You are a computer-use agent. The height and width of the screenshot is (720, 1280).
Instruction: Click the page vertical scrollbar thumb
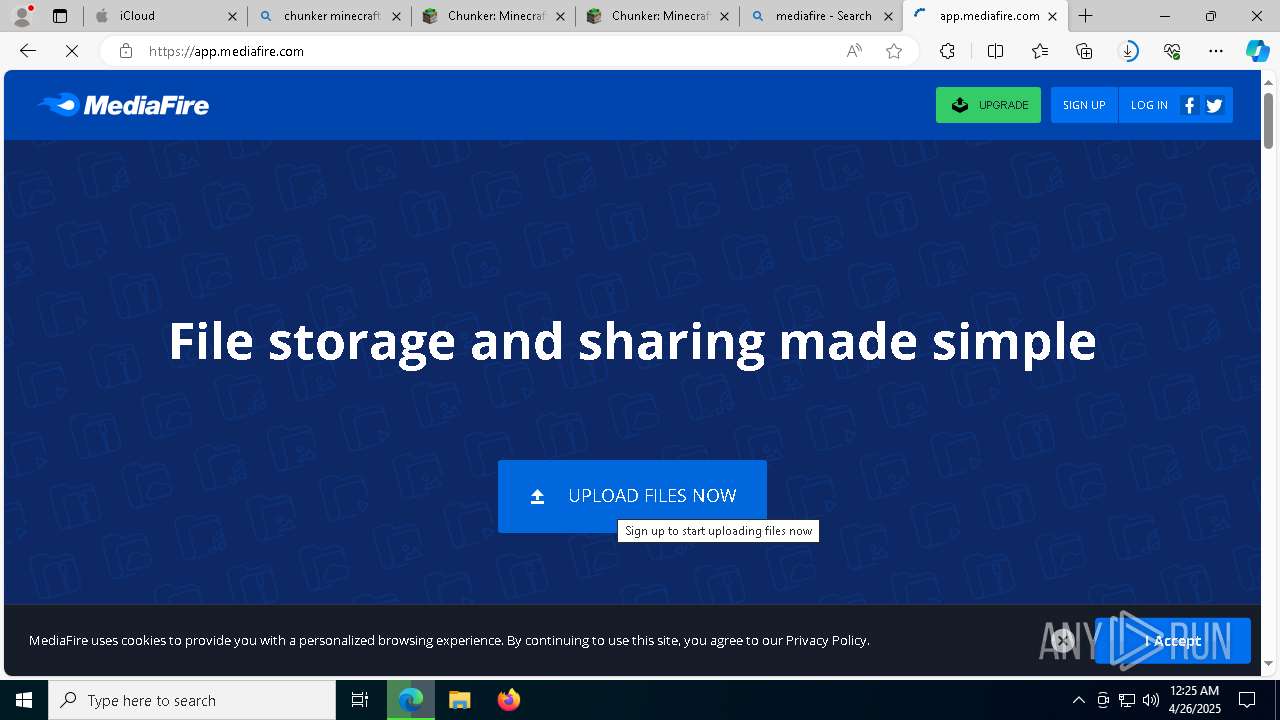[1269, 120]
